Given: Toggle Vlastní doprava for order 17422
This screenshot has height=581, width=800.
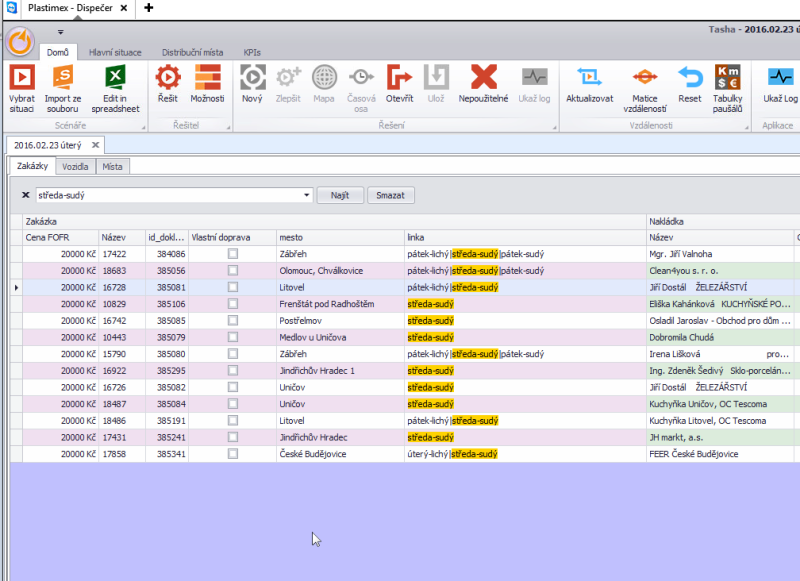Looking at the screenshot, I should (233, 254).
